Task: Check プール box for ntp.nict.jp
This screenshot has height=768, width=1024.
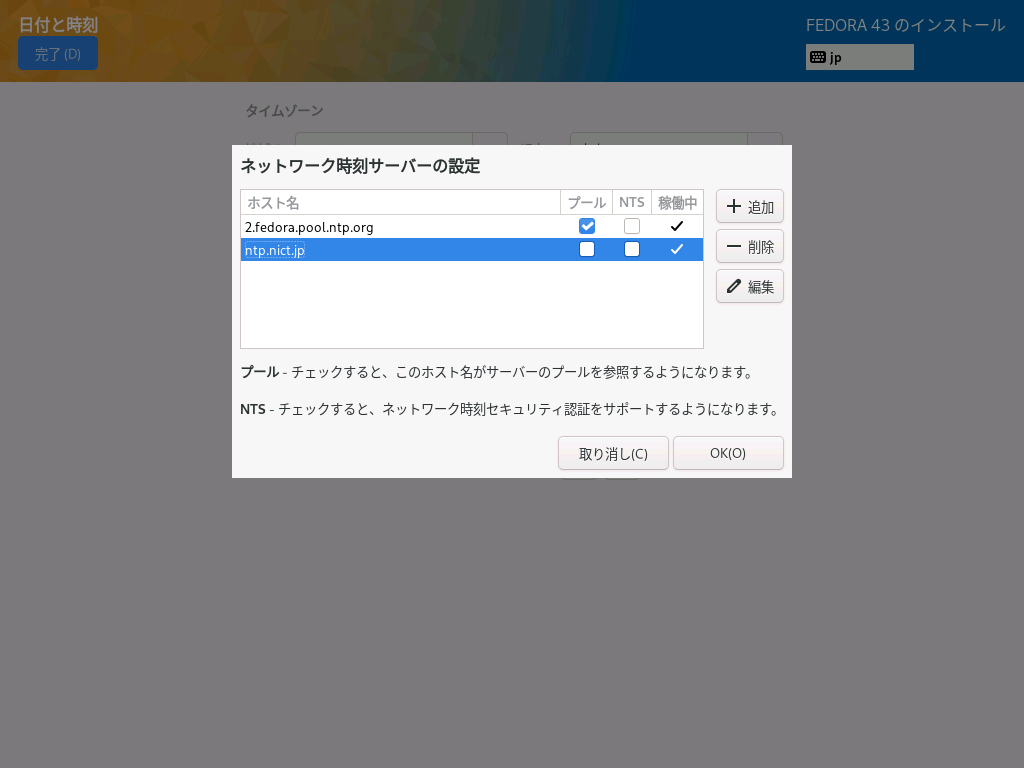Action: 587,249
